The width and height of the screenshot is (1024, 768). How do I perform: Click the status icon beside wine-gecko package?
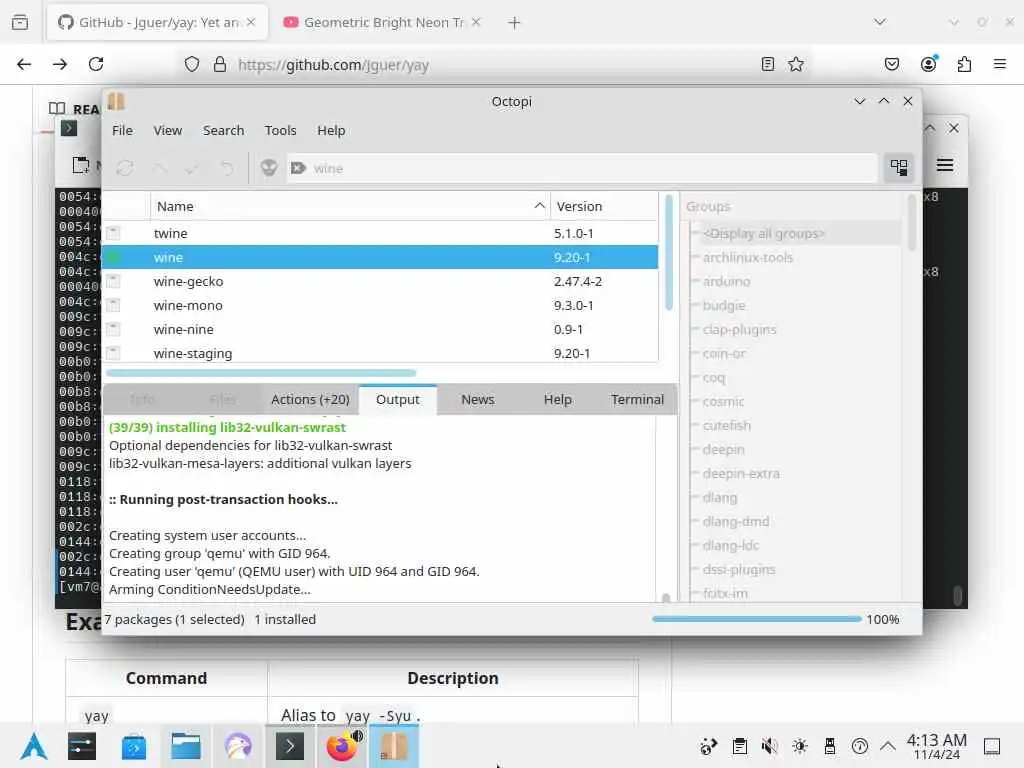pyautogui.click(x=114, y=281)
